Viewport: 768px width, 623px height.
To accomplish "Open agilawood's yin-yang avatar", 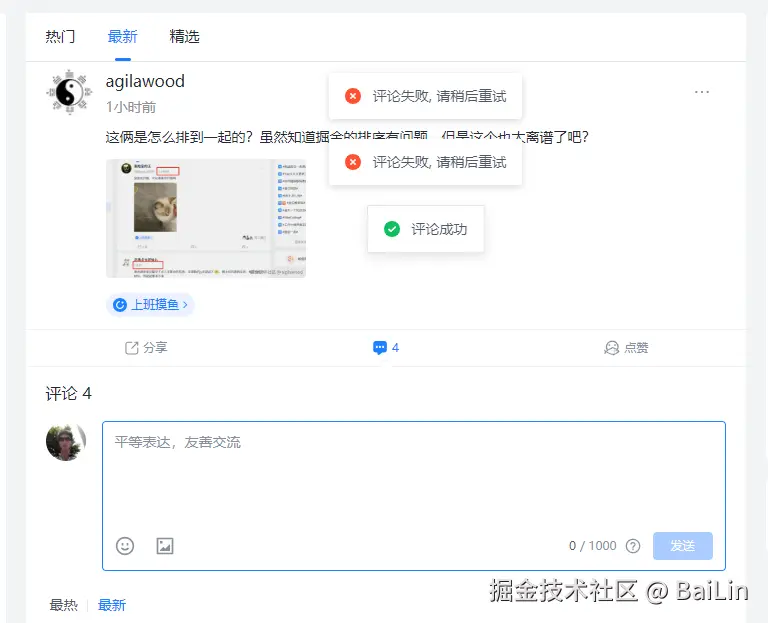I will point(69,93).
